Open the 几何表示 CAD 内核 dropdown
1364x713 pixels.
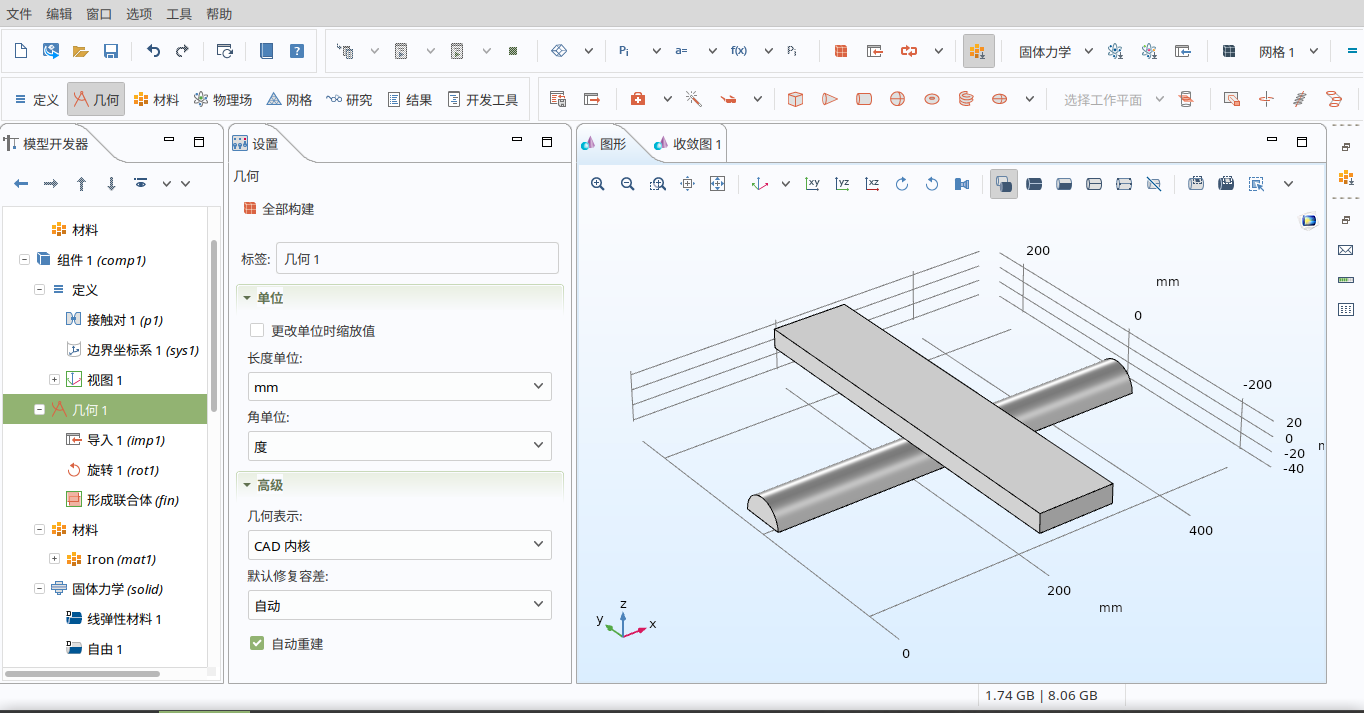tap(400, 545)
